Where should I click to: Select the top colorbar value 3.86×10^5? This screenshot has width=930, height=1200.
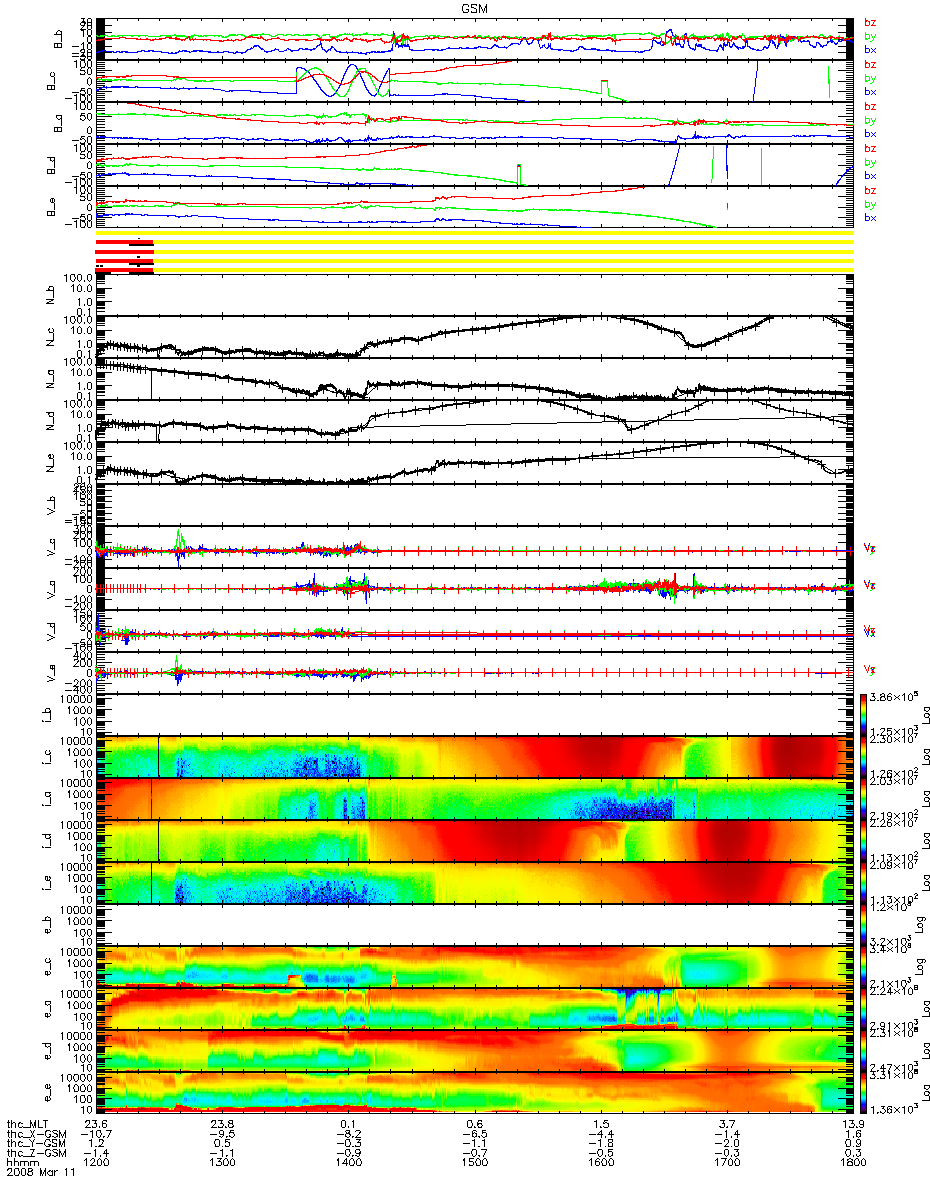896,696
